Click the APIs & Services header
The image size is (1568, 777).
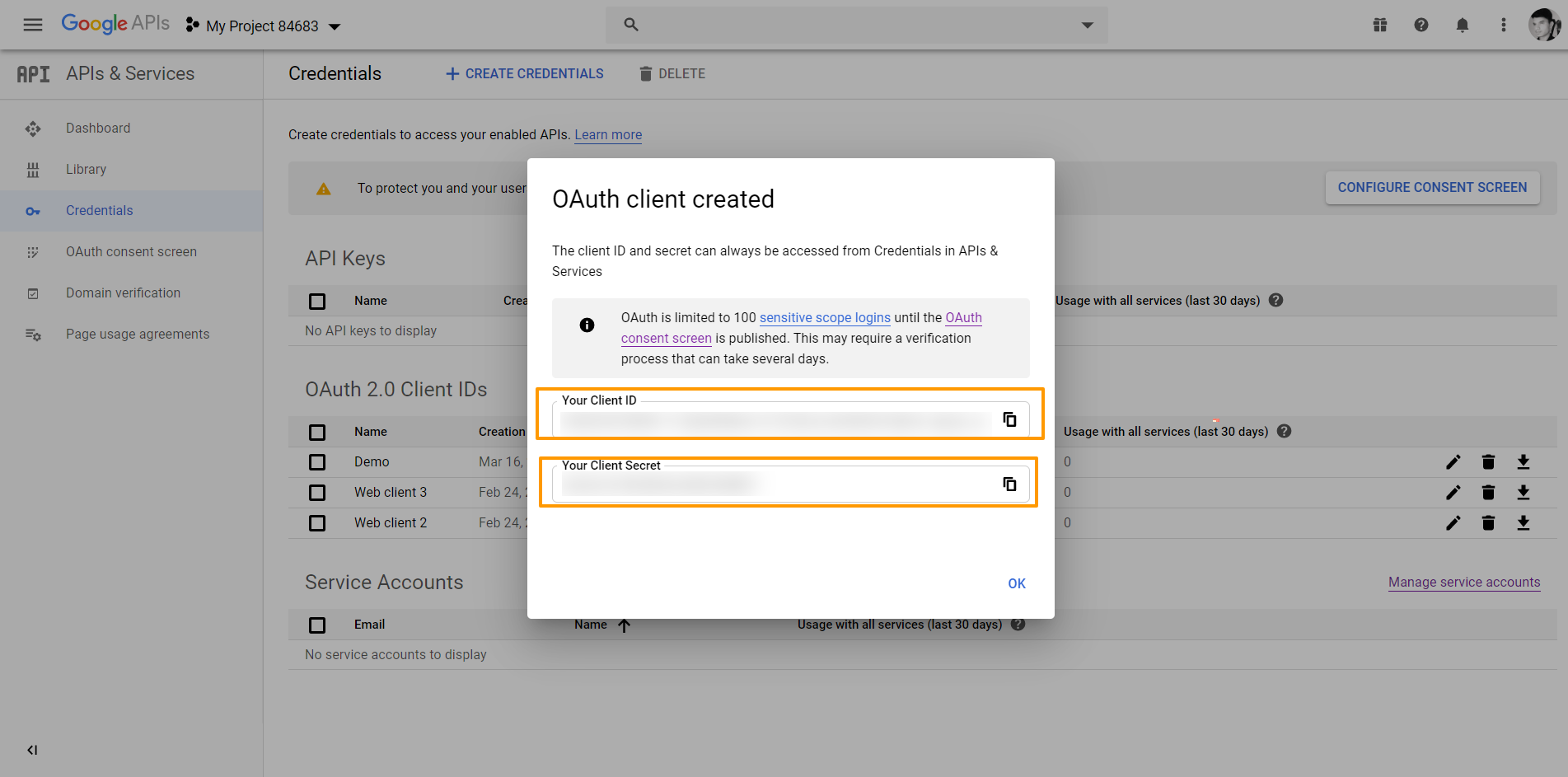pyautogui.click(x=130, y=74)
